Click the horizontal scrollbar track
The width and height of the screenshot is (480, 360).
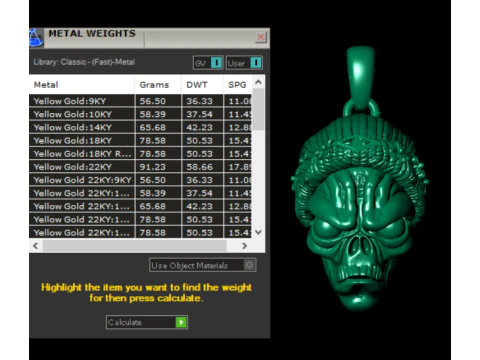tap(135, 246)
